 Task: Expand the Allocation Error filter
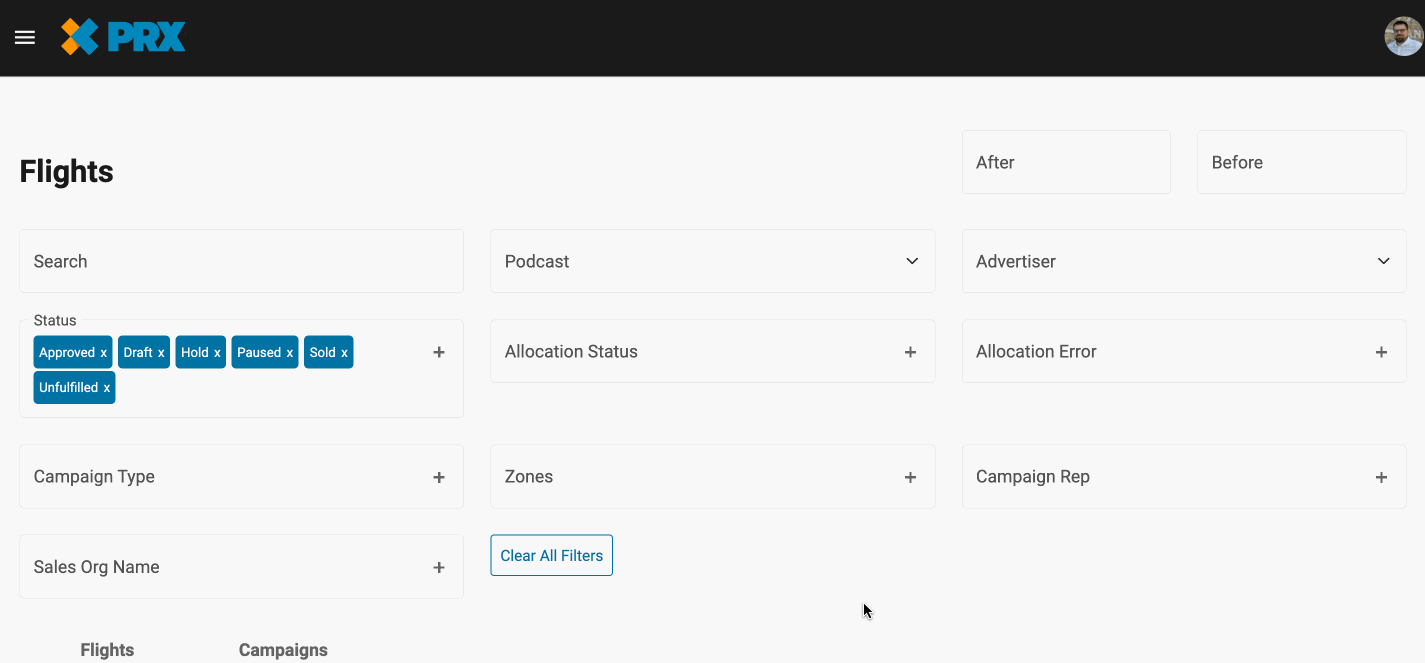click(1381, 352)
